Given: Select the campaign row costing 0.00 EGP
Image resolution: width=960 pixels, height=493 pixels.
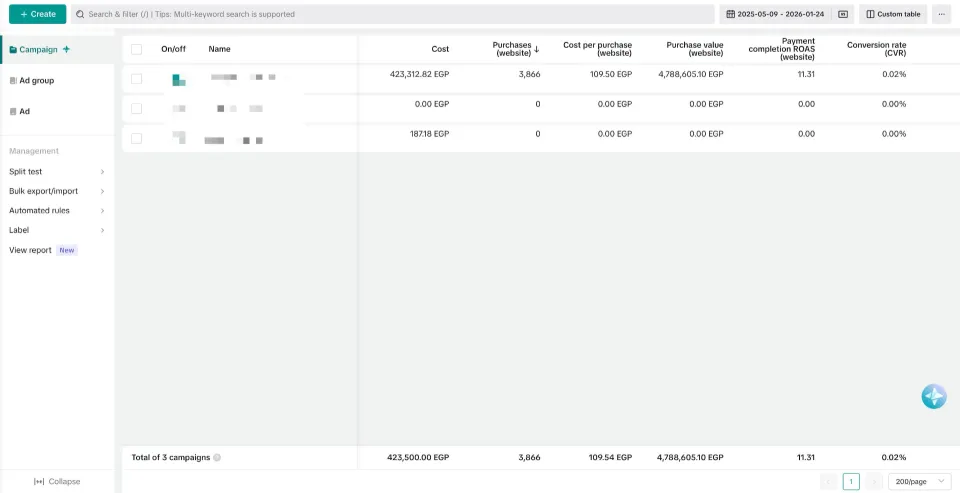Looking at the screenshot, I should pos(137,108).
